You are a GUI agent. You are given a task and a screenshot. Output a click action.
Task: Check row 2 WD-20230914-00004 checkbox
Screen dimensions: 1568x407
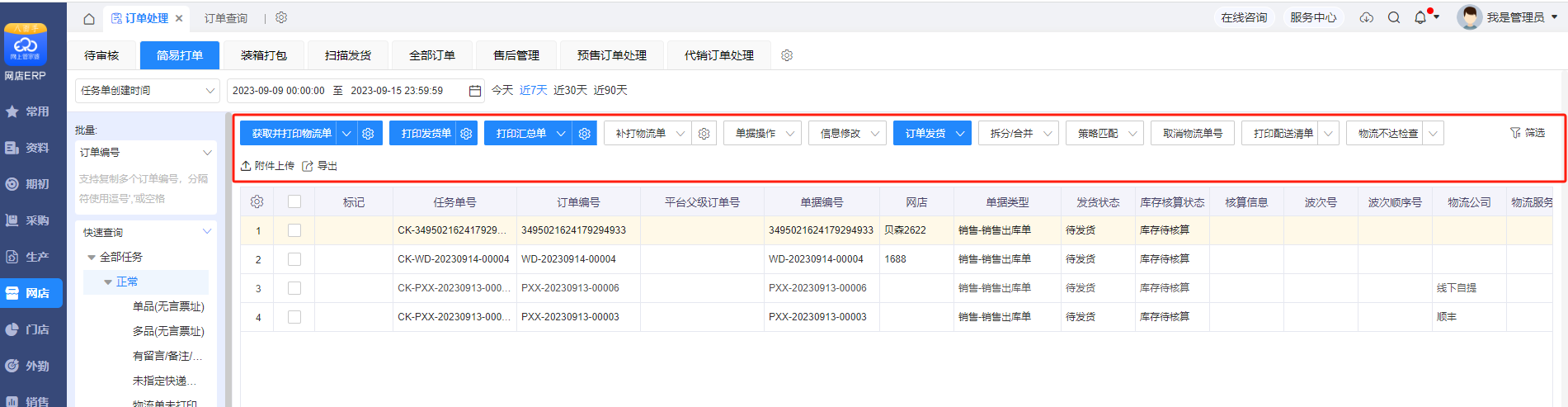294,259
